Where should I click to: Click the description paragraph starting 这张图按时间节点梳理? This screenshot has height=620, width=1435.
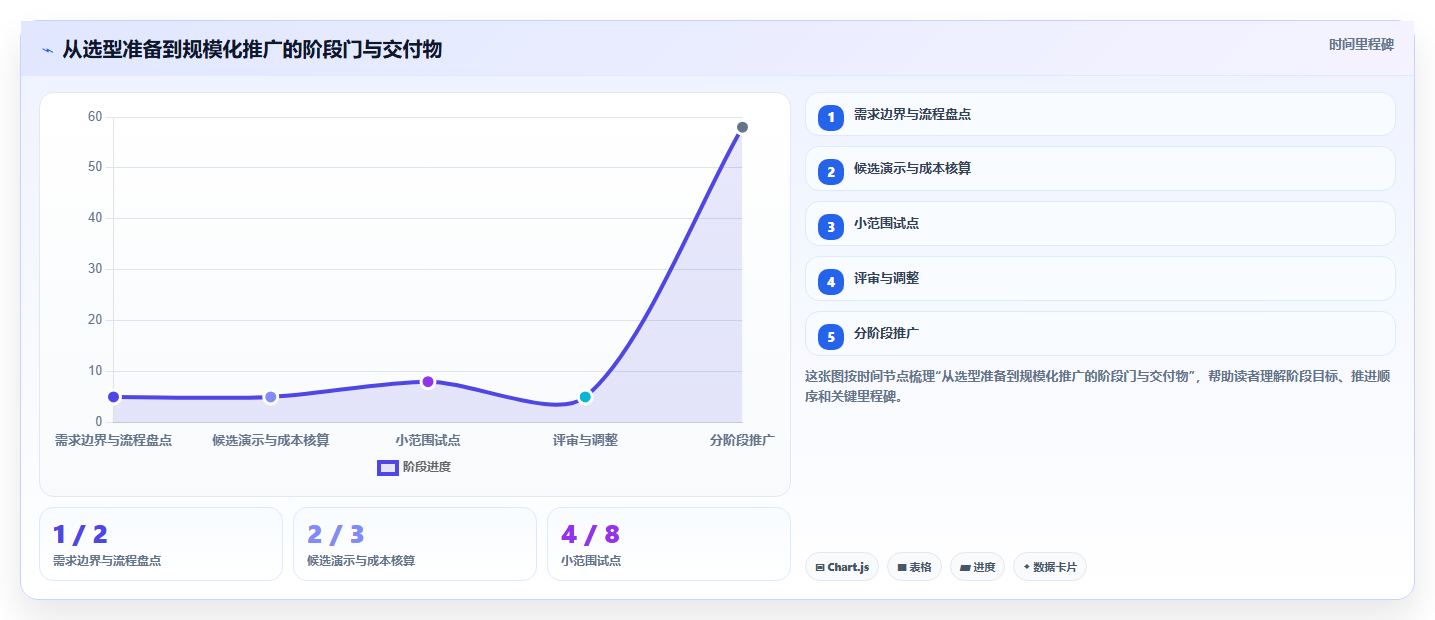(1099, 386)
